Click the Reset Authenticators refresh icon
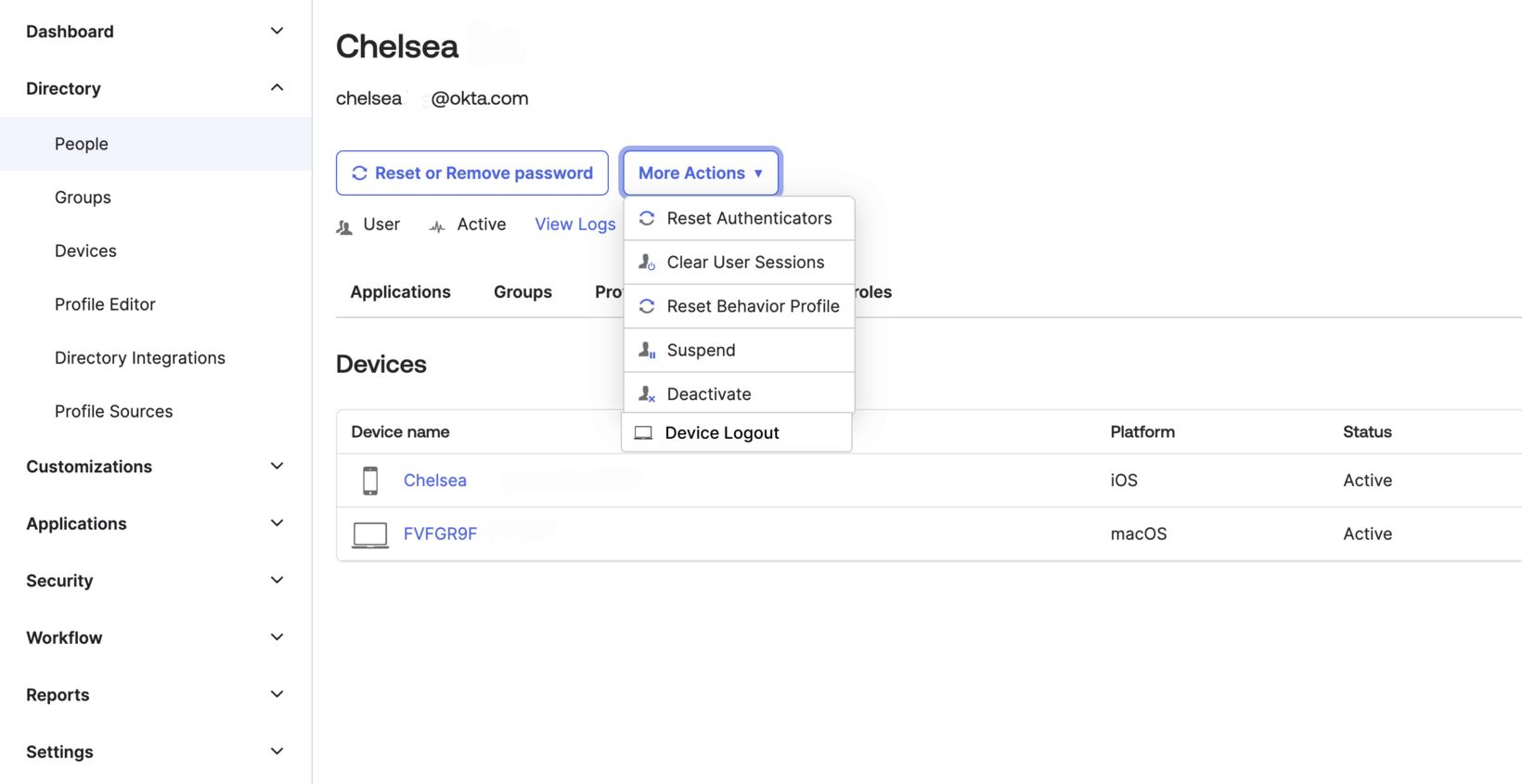 click(647, 218)
